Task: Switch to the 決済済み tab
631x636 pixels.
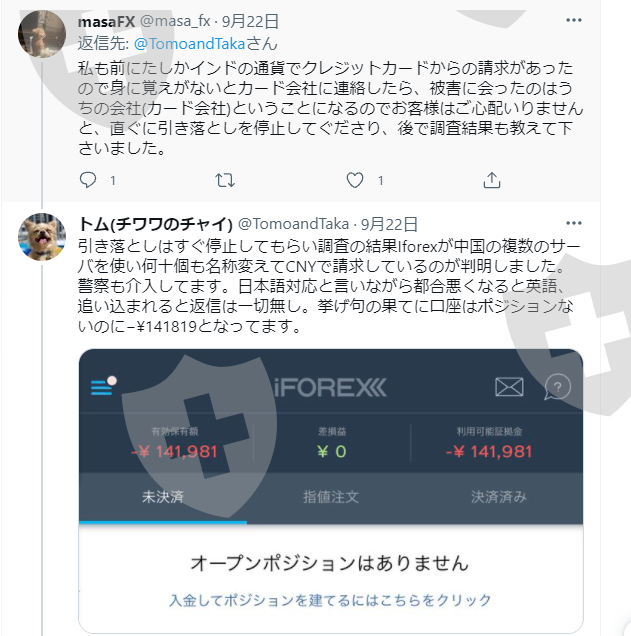Action: click(x=499, y=497)
